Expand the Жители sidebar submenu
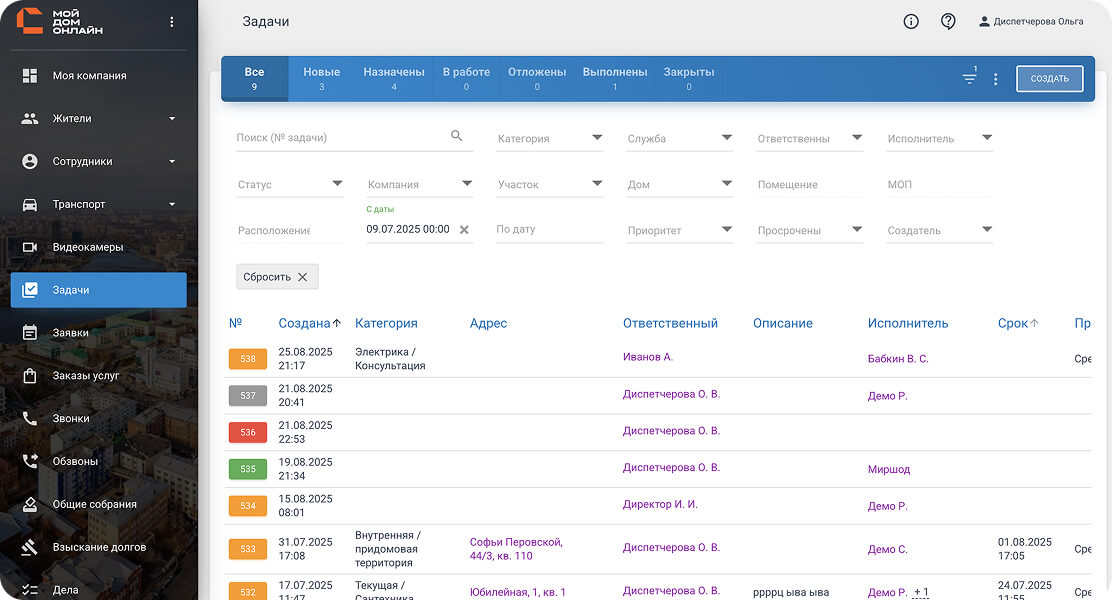Image resolution: width=1112 pixels, height=600 pixels. [x=172, y=119]
